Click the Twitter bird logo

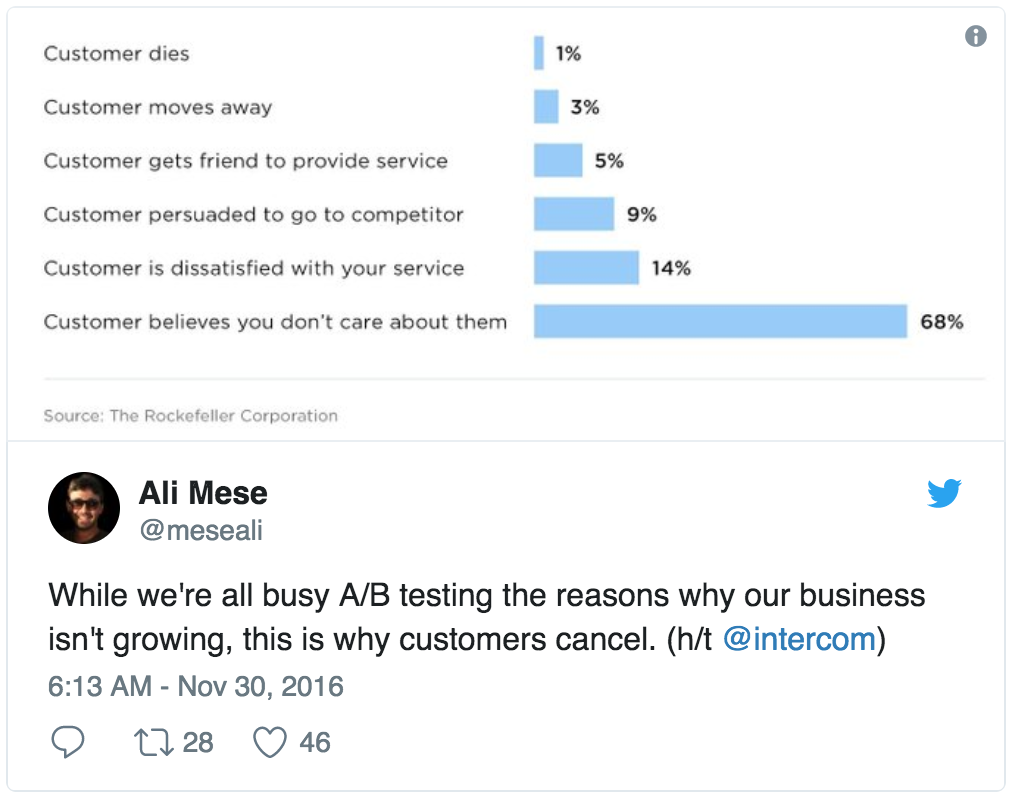pyautogui.click(x=943, y=494)
